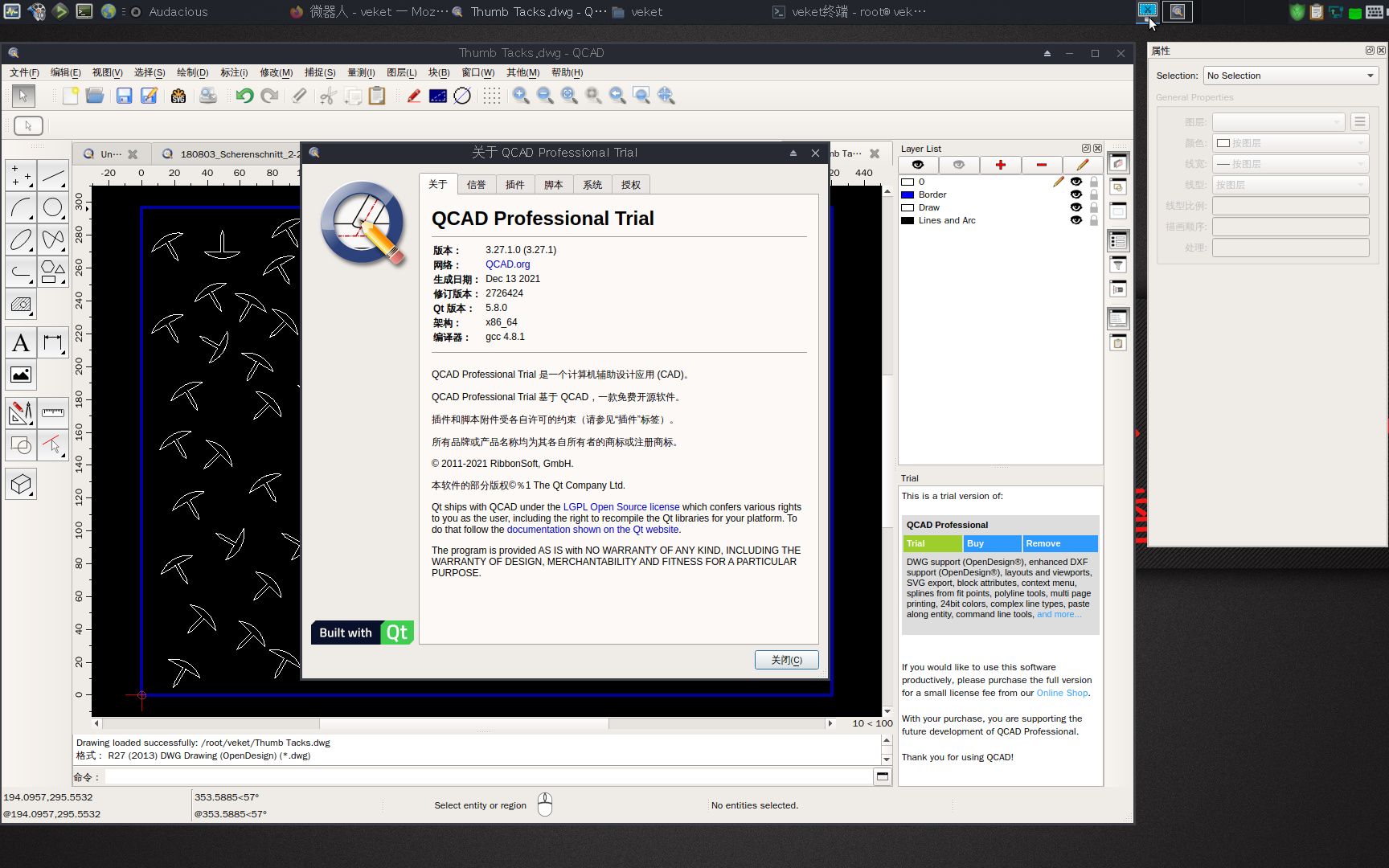Toggle the grid dots icon
Screen dimensions: 1389x868
click(x=492, y=96)
